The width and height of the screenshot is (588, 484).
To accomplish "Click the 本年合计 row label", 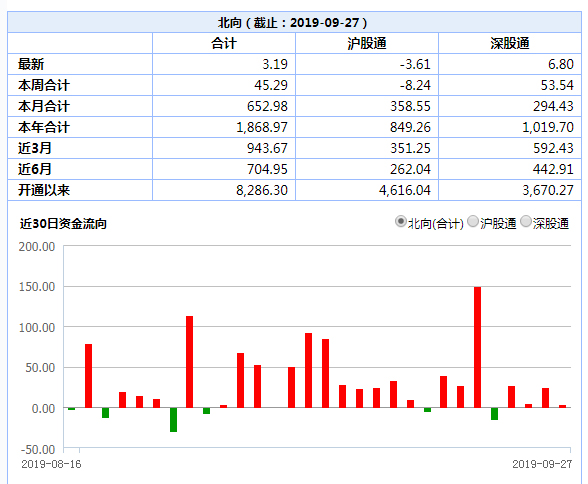I will pos(44,127).
